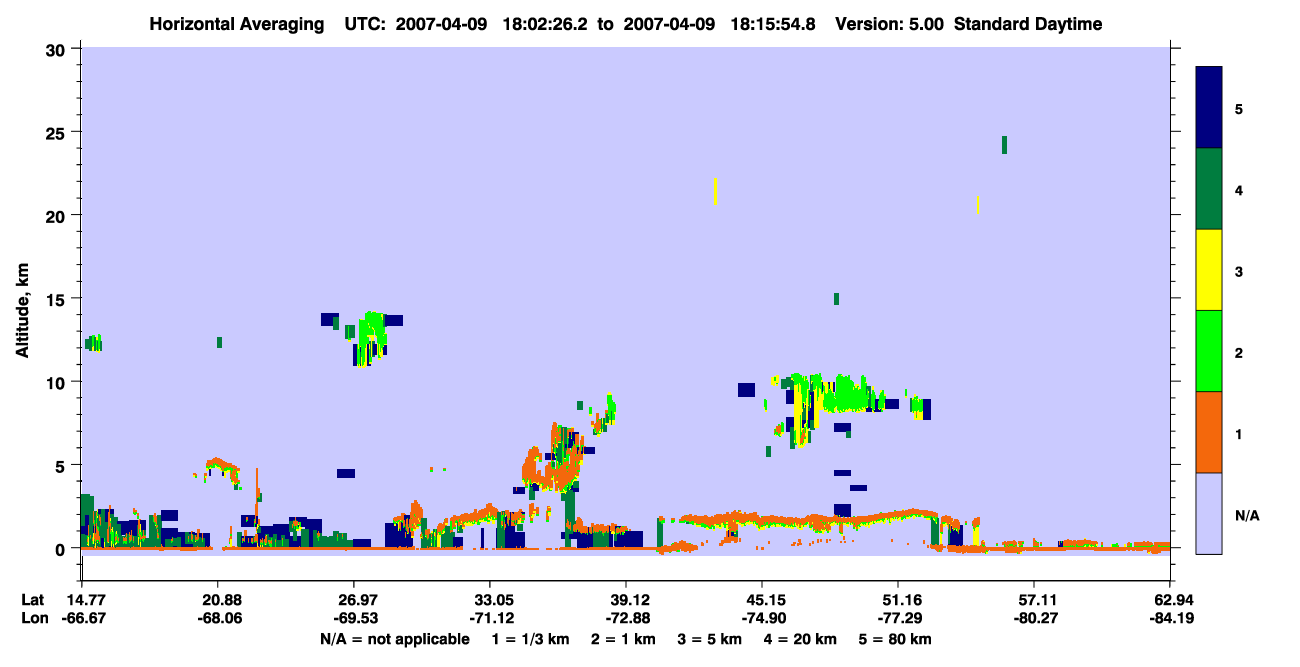This screenshot has width=1300, height=667.
Task: Click the longitude value '-74.90'
Action: [762, 619]
